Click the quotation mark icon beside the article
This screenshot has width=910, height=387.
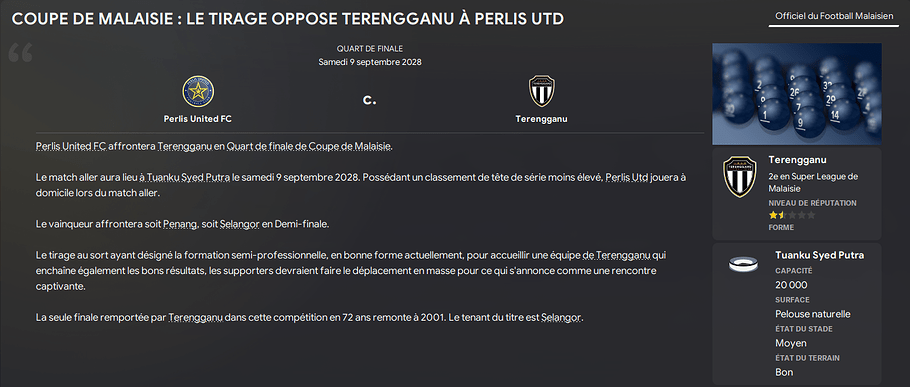21,53
